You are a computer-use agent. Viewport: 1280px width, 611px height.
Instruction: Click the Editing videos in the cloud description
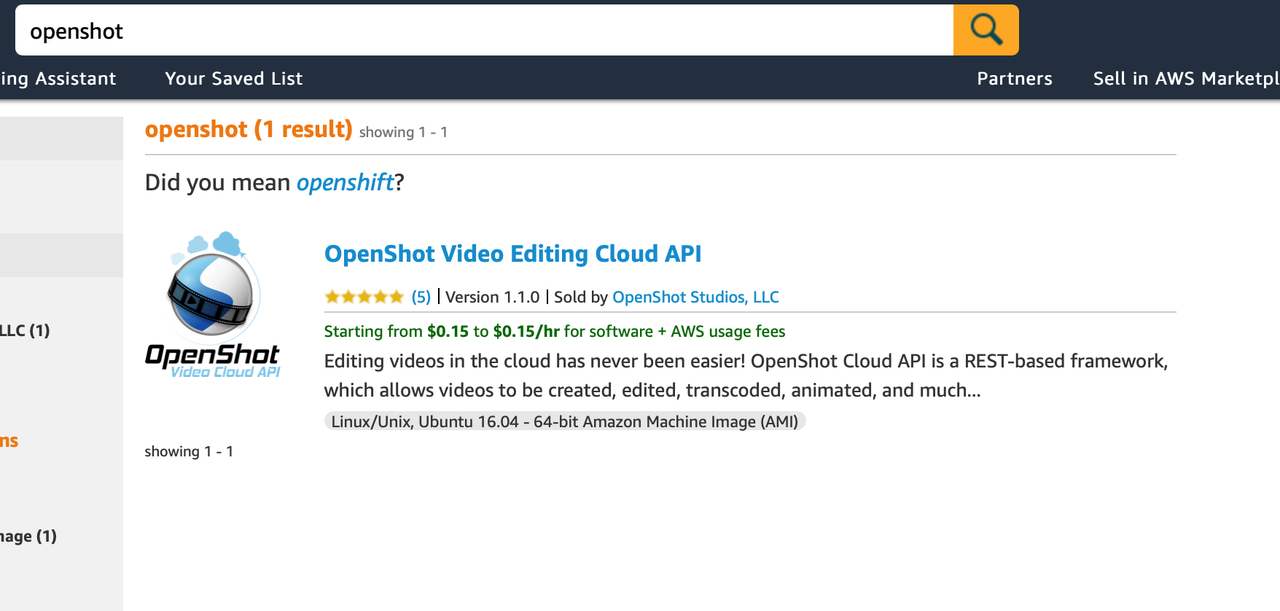(x=746, y=375)
